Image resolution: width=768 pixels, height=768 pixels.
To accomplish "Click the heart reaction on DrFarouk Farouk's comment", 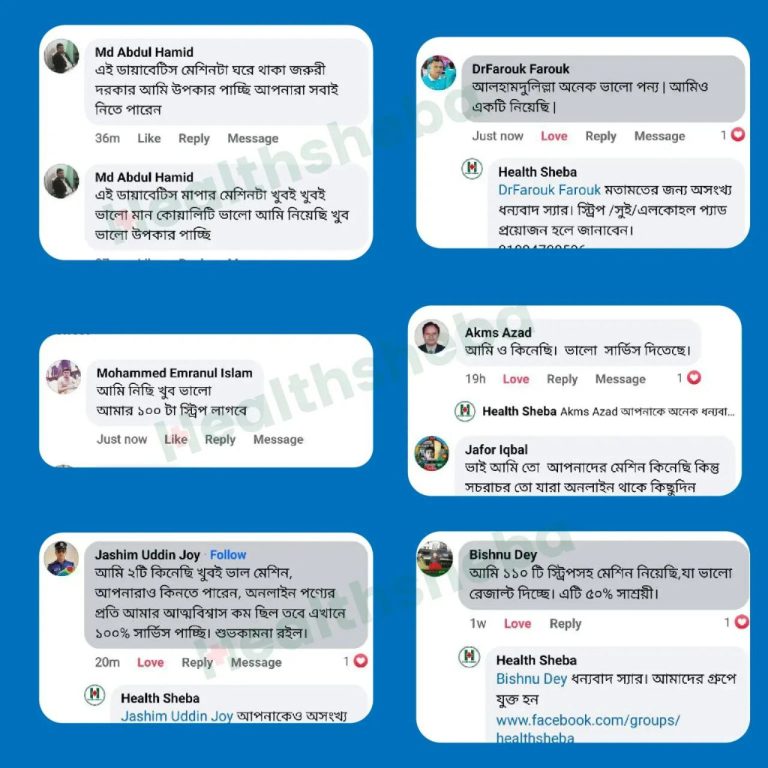I will (738, 134).
